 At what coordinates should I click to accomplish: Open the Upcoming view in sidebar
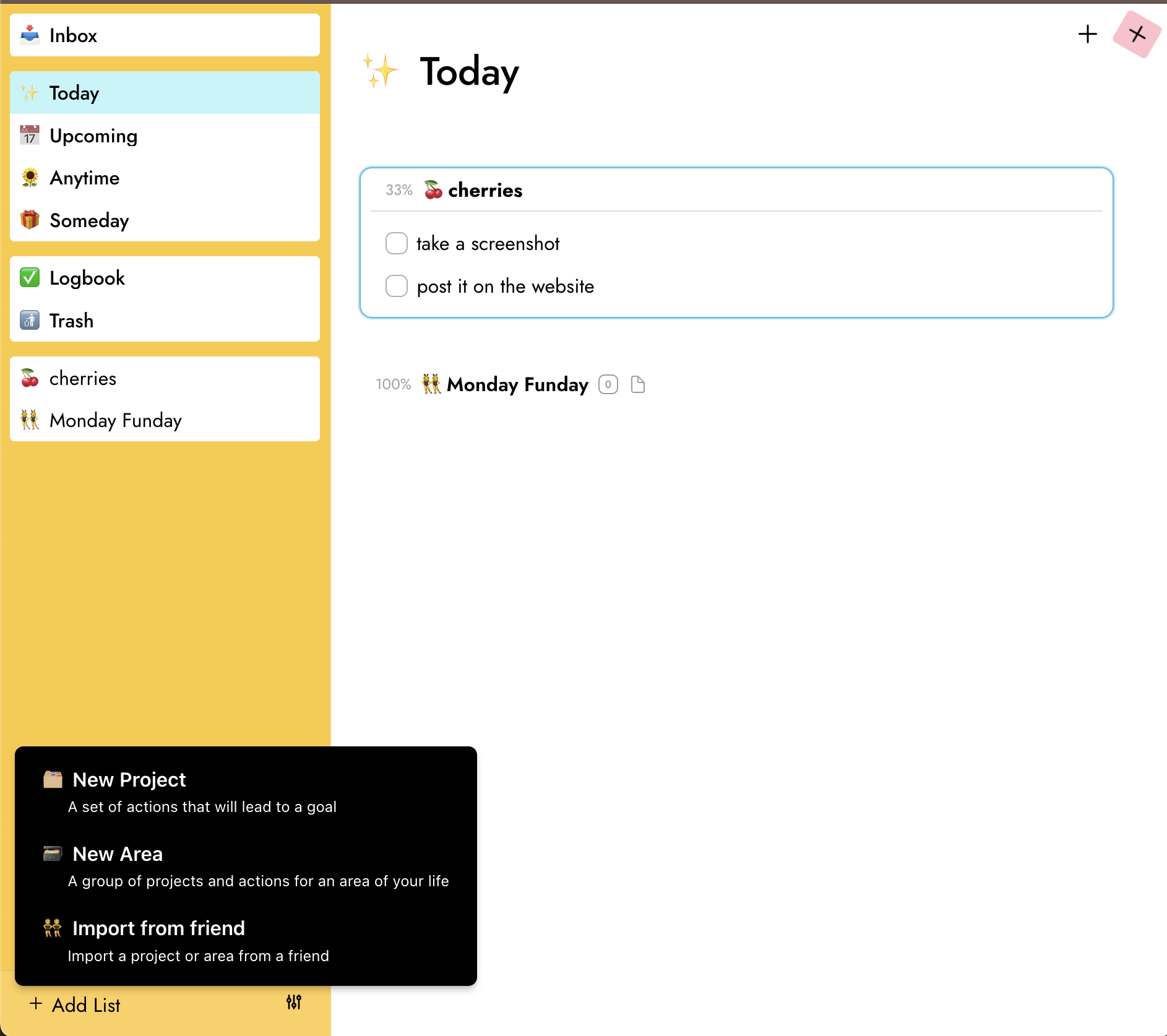93,136
